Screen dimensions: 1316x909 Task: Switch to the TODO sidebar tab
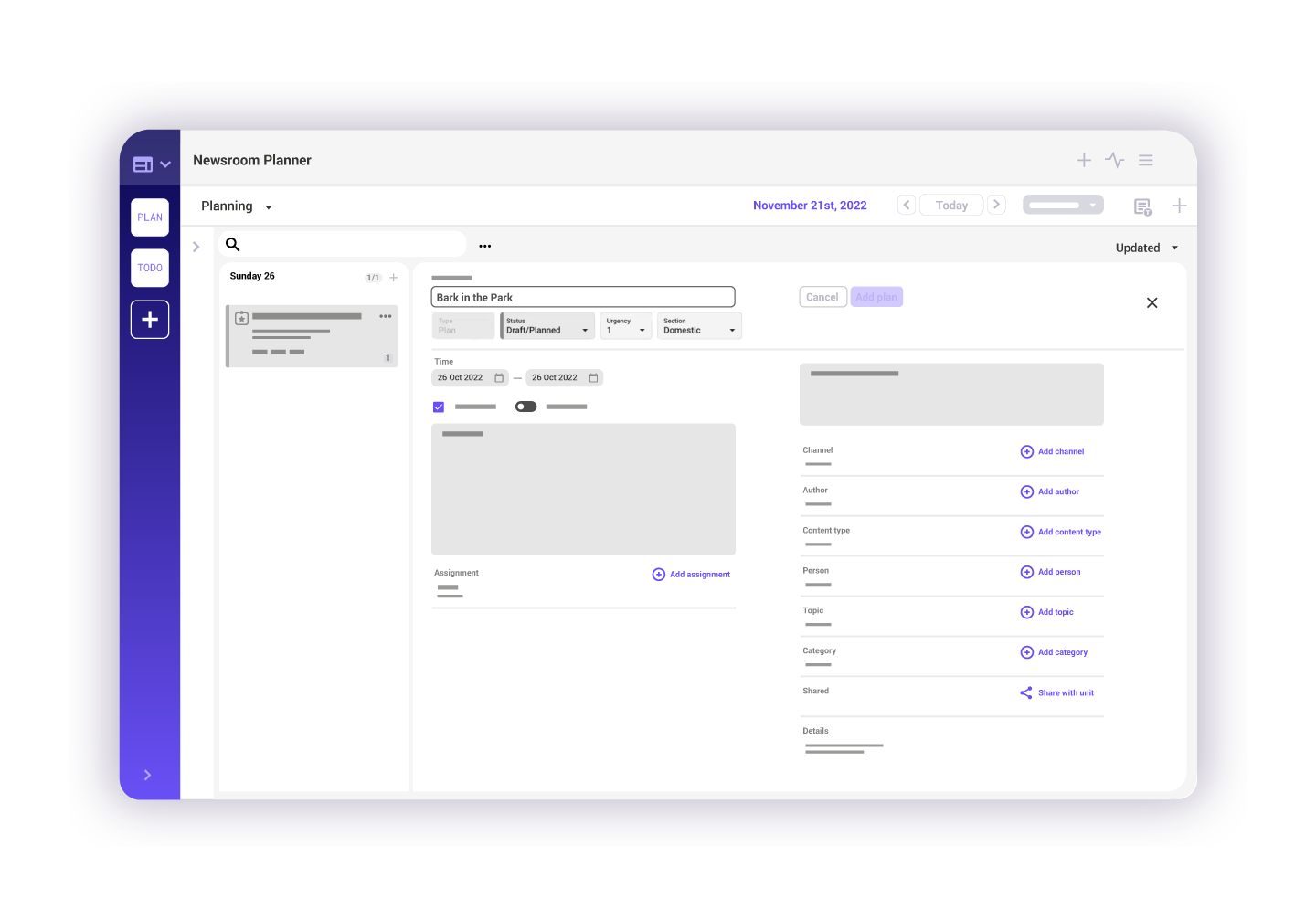click(x=149, y=268)
